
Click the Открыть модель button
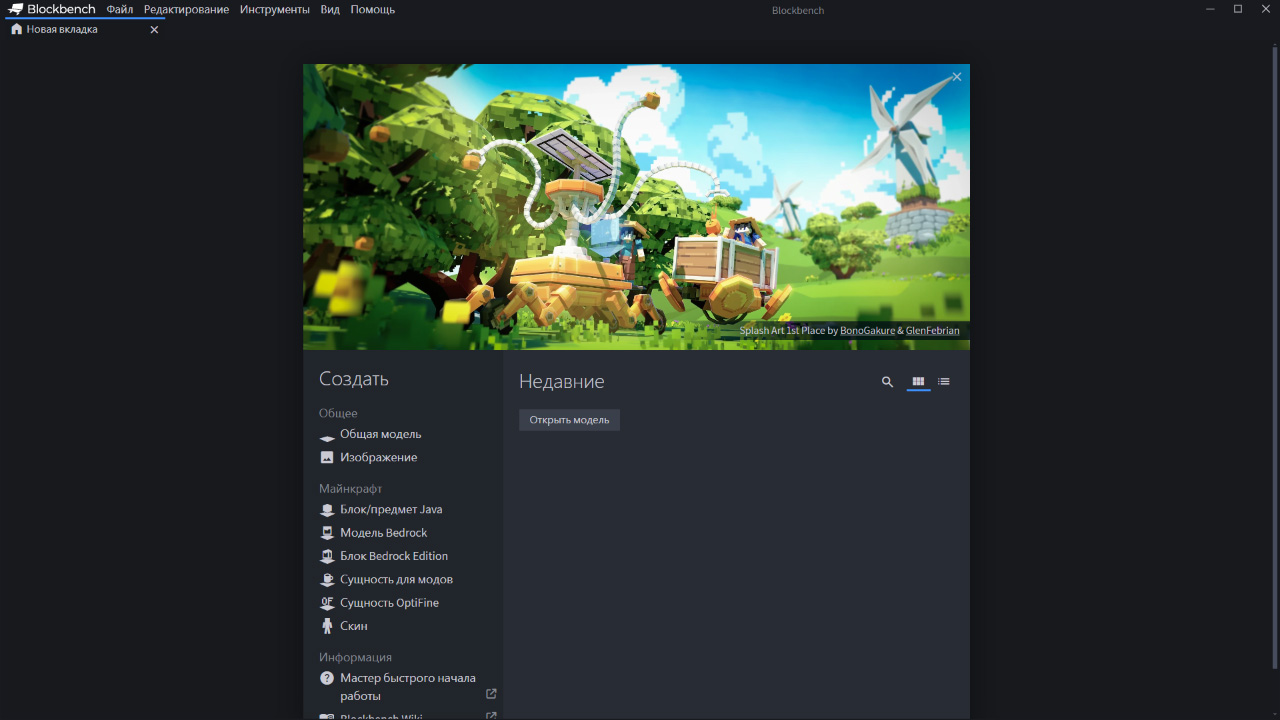point(569,420)
